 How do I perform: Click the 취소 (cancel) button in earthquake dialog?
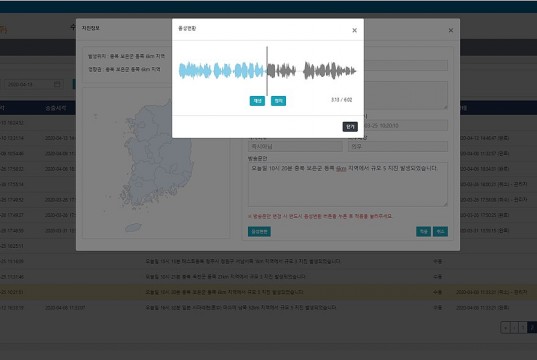440,232
